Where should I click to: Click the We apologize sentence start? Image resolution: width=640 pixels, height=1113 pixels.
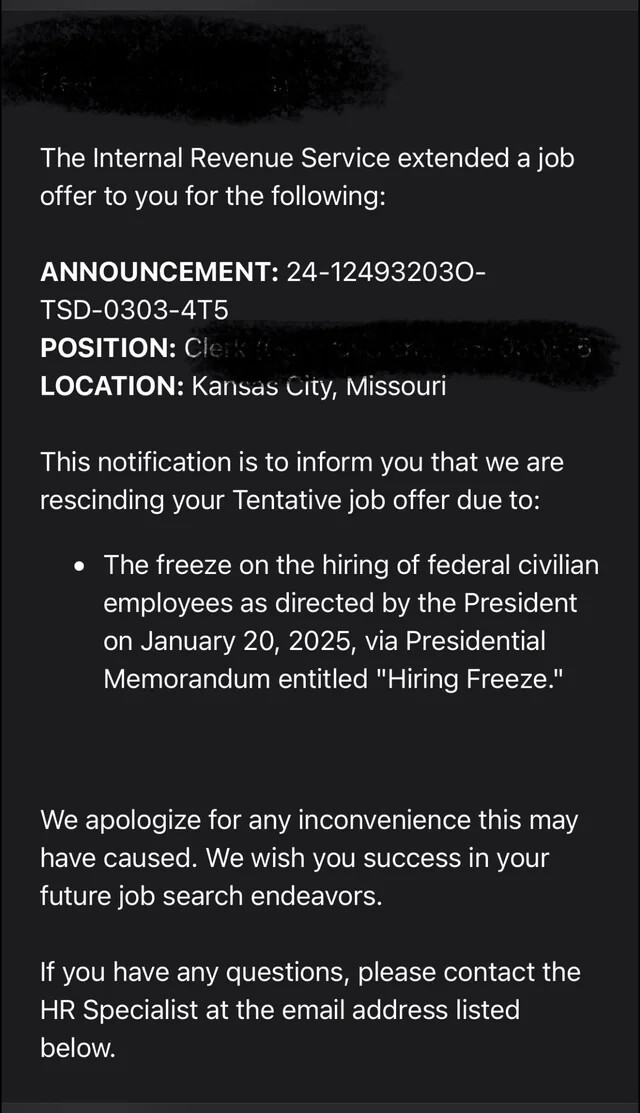click(x=116, y=820)
